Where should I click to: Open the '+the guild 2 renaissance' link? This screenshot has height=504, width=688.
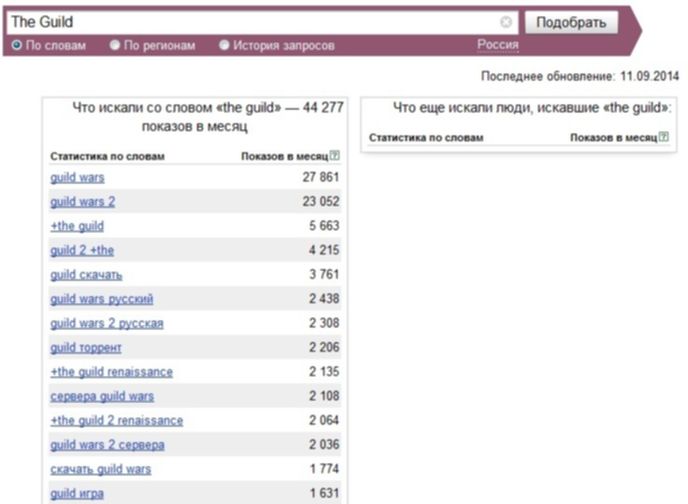[x=117, y=420]
